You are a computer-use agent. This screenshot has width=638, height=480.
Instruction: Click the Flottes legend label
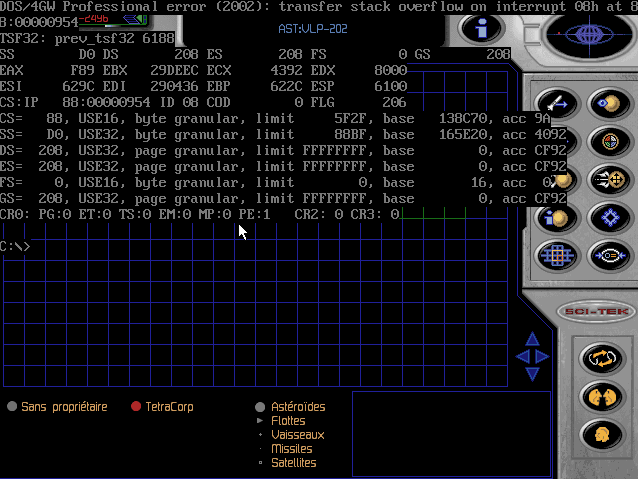(x=288, y=421)
